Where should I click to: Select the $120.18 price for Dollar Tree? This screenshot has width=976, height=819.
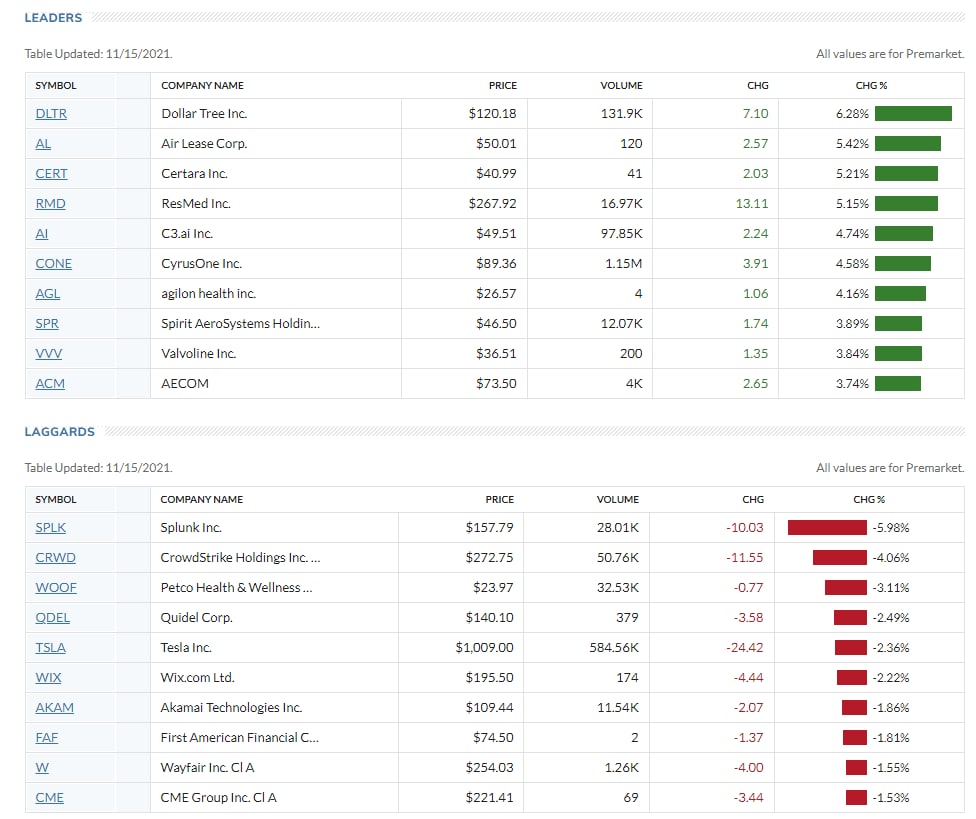click(x=492, y=114)
